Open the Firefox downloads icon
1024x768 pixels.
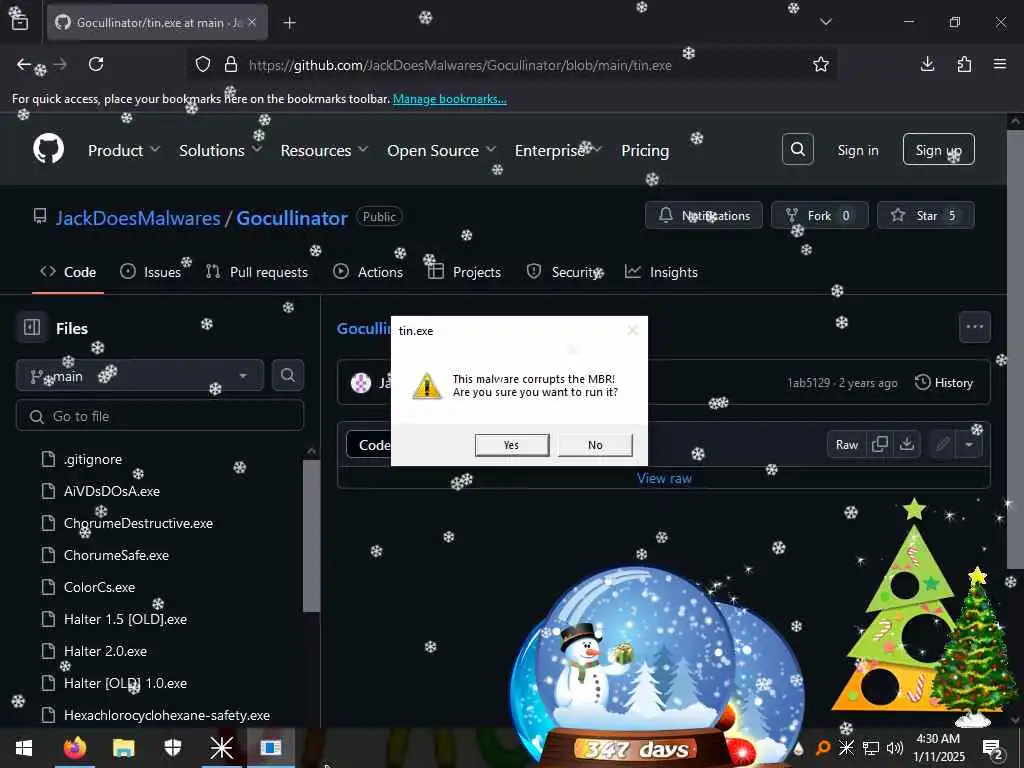click(927, 64)
